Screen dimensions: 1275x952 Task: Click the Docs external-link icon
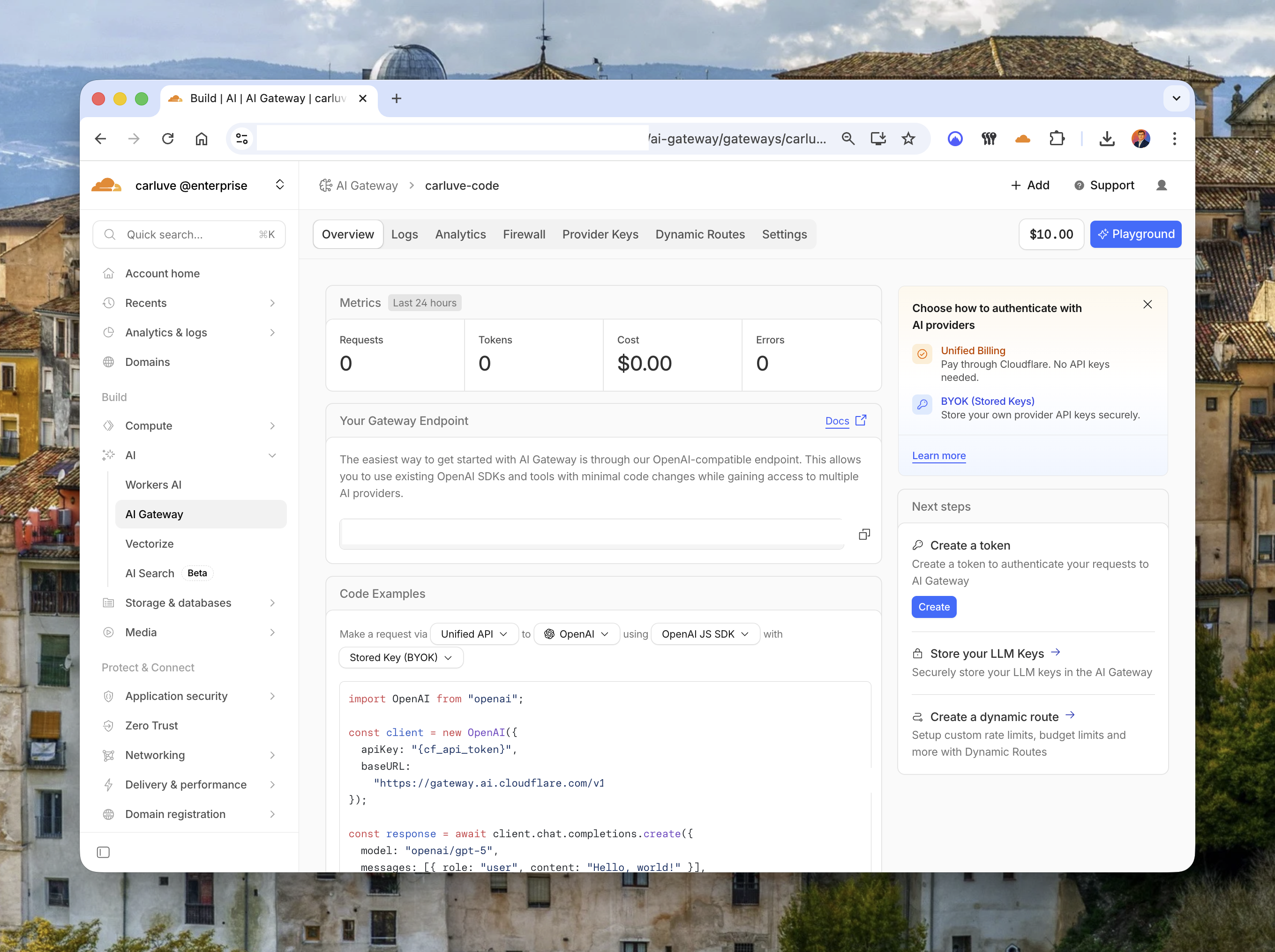pyautogui.click(x=861, y=421)
